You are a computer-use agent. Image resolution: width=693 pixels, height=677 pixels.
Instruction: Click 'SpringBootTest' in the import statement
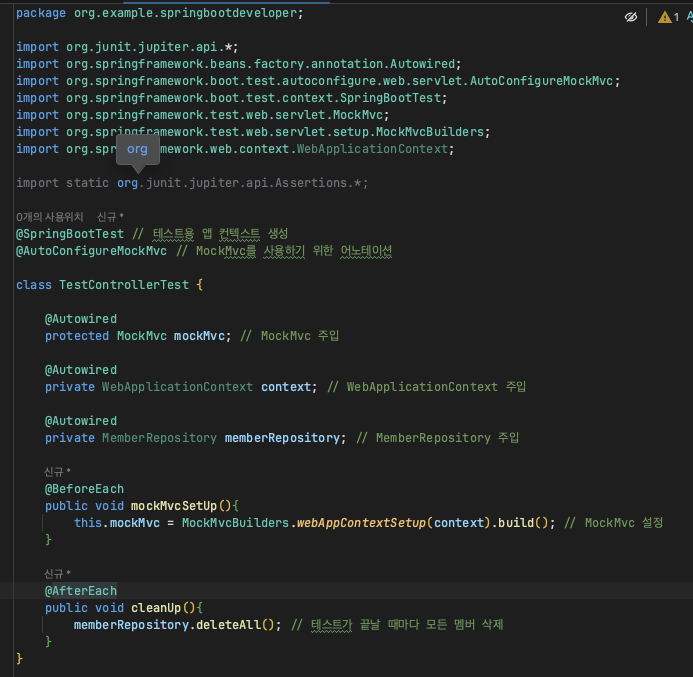point(391,98)
